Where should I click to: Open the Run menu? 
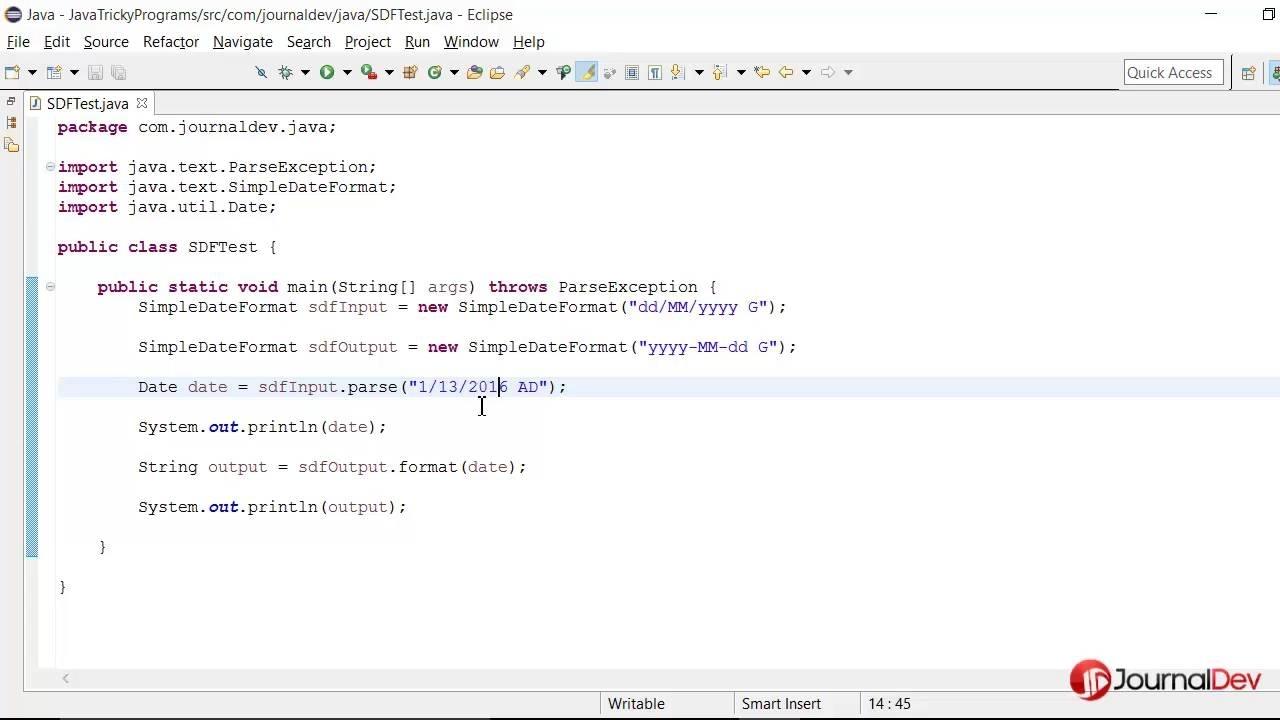tap(417, 42)
